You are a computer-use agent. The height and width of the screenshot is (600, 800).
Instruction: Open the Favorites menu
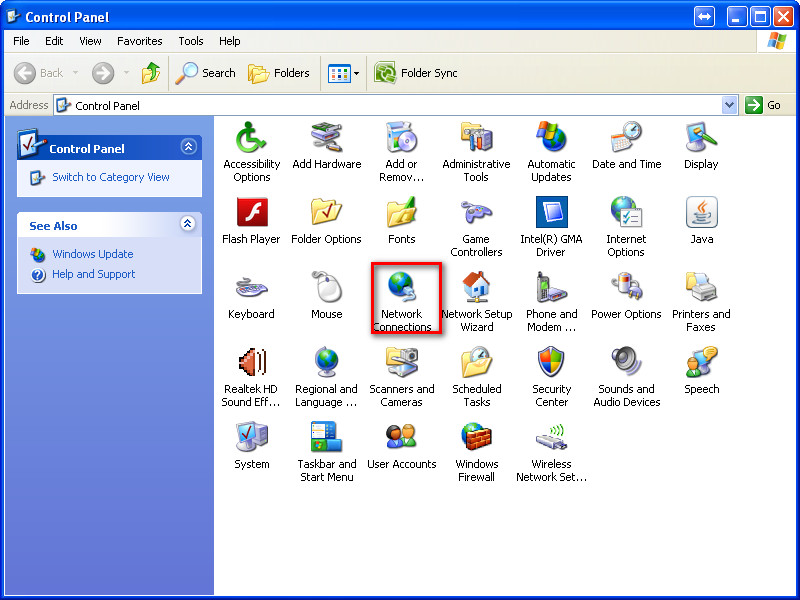click(x=139, y=41)
